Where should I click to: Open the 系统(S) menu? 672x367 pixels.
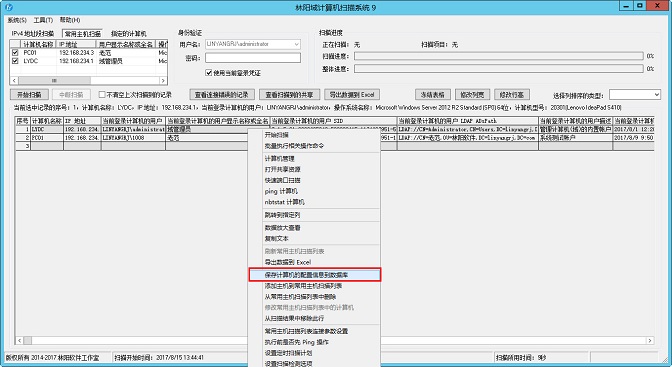(x=17, y=20)
